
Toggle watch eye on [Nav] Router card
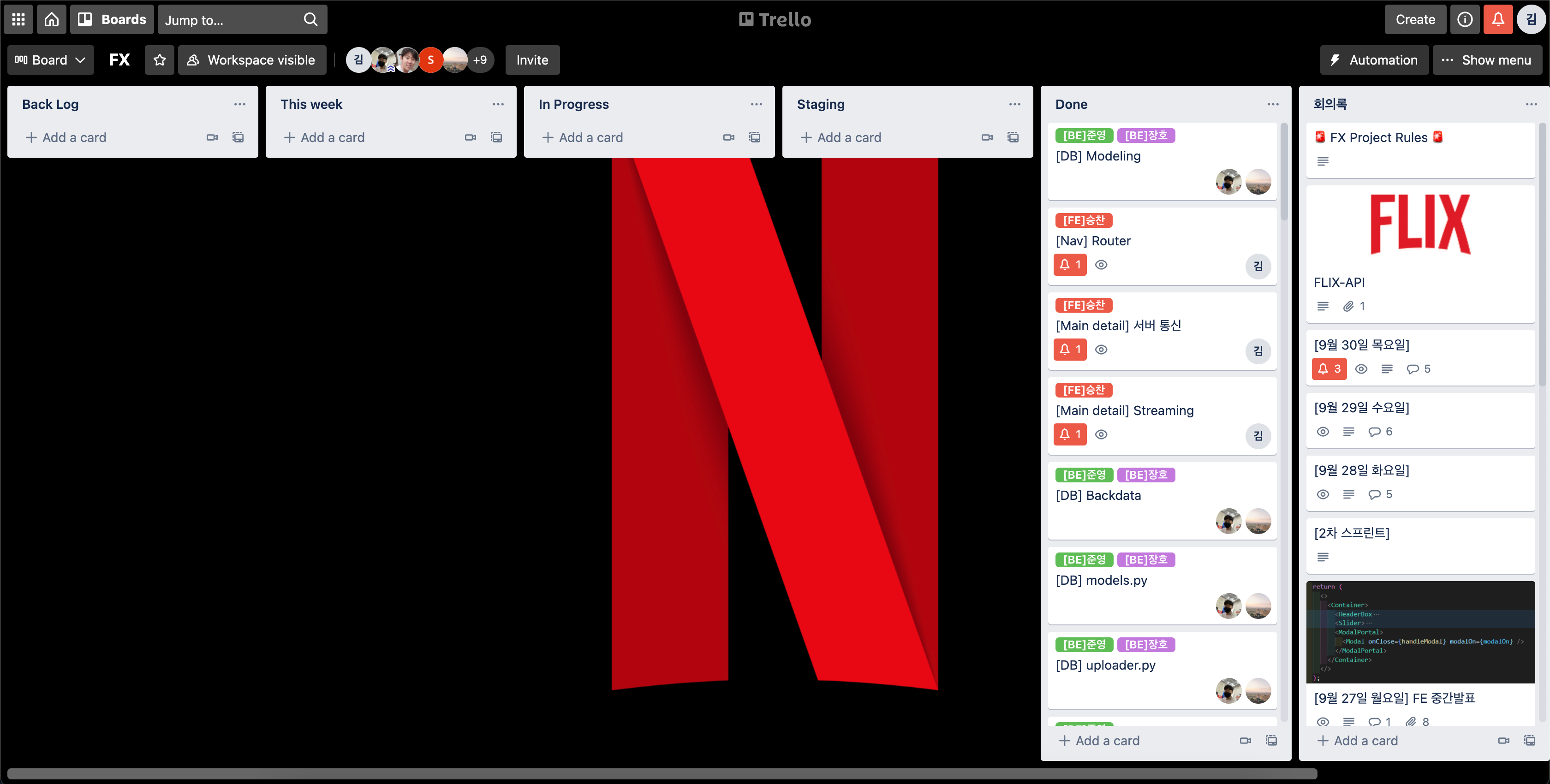pyautogui.click(x=1101, y=265)
